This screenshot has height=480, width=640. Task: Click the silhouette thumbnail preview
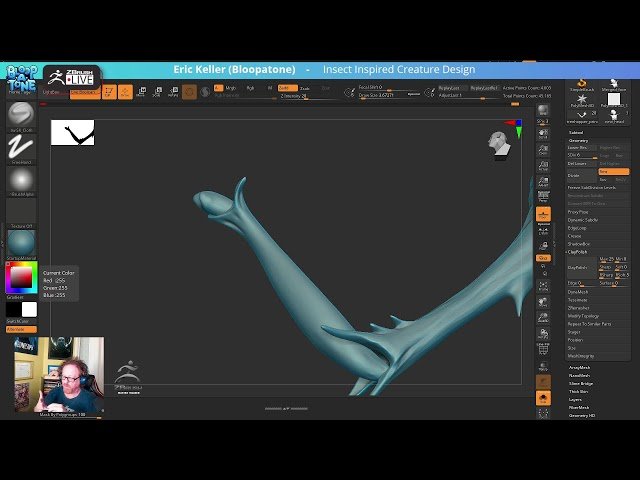[72, 132]
